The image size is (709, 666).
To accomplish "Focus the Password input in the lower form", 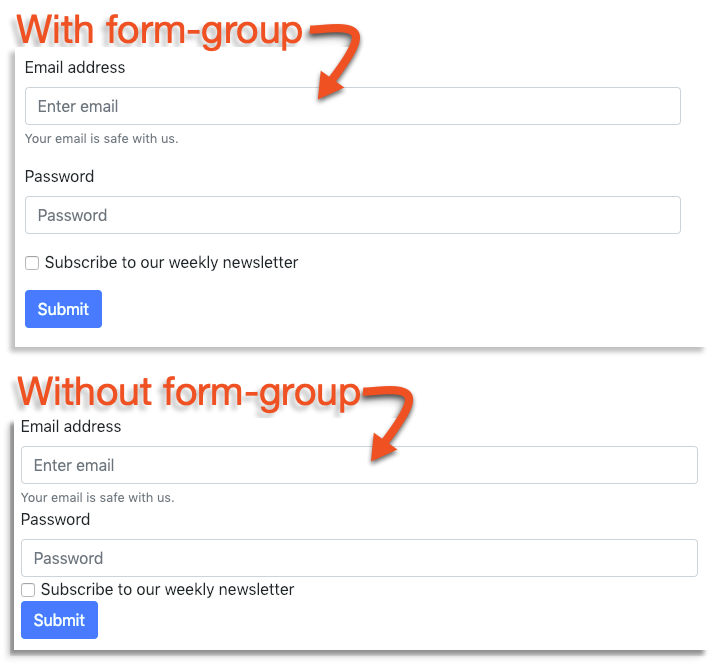I will coord(358,558).
